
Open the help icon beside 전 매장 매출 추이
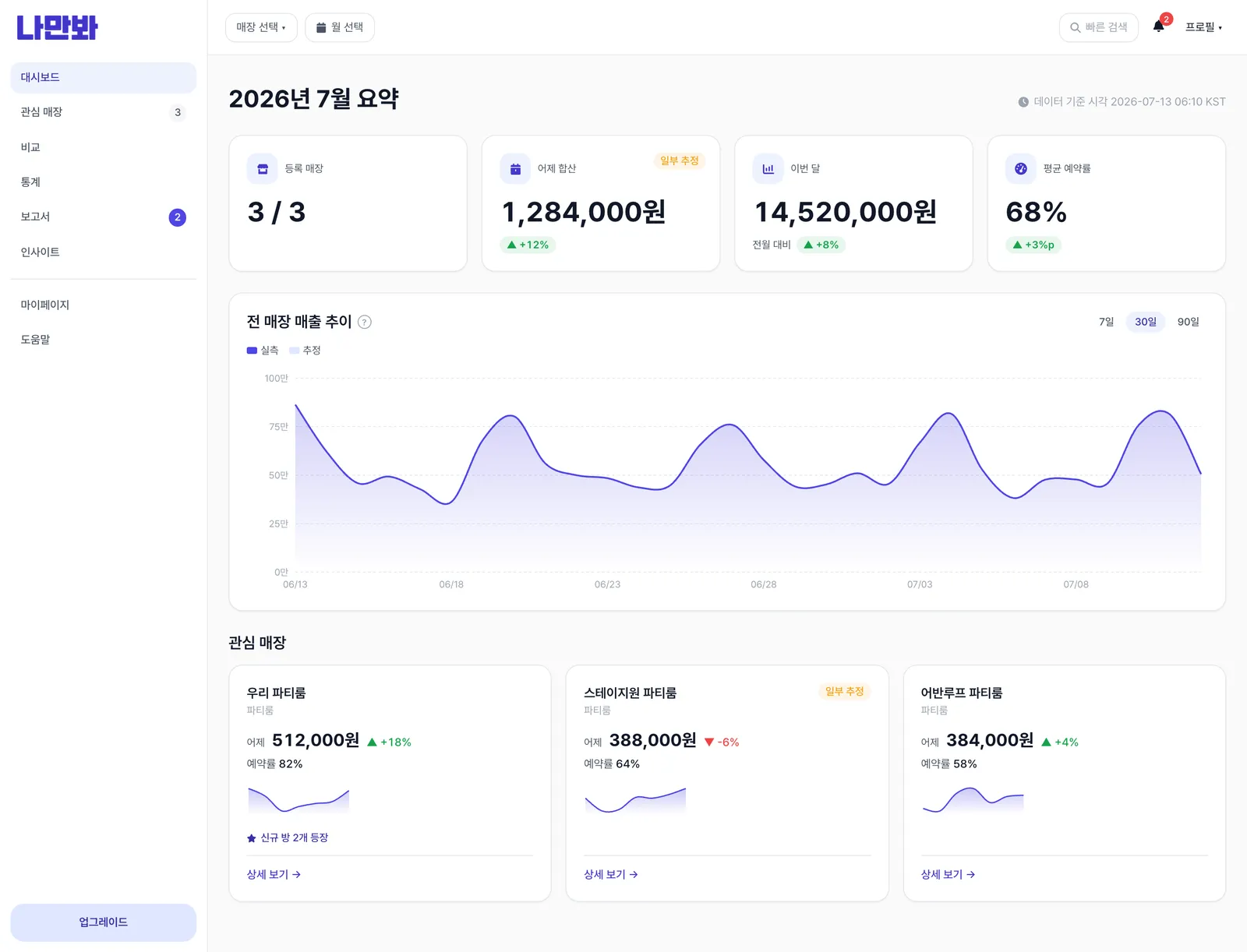pos(364,322)
